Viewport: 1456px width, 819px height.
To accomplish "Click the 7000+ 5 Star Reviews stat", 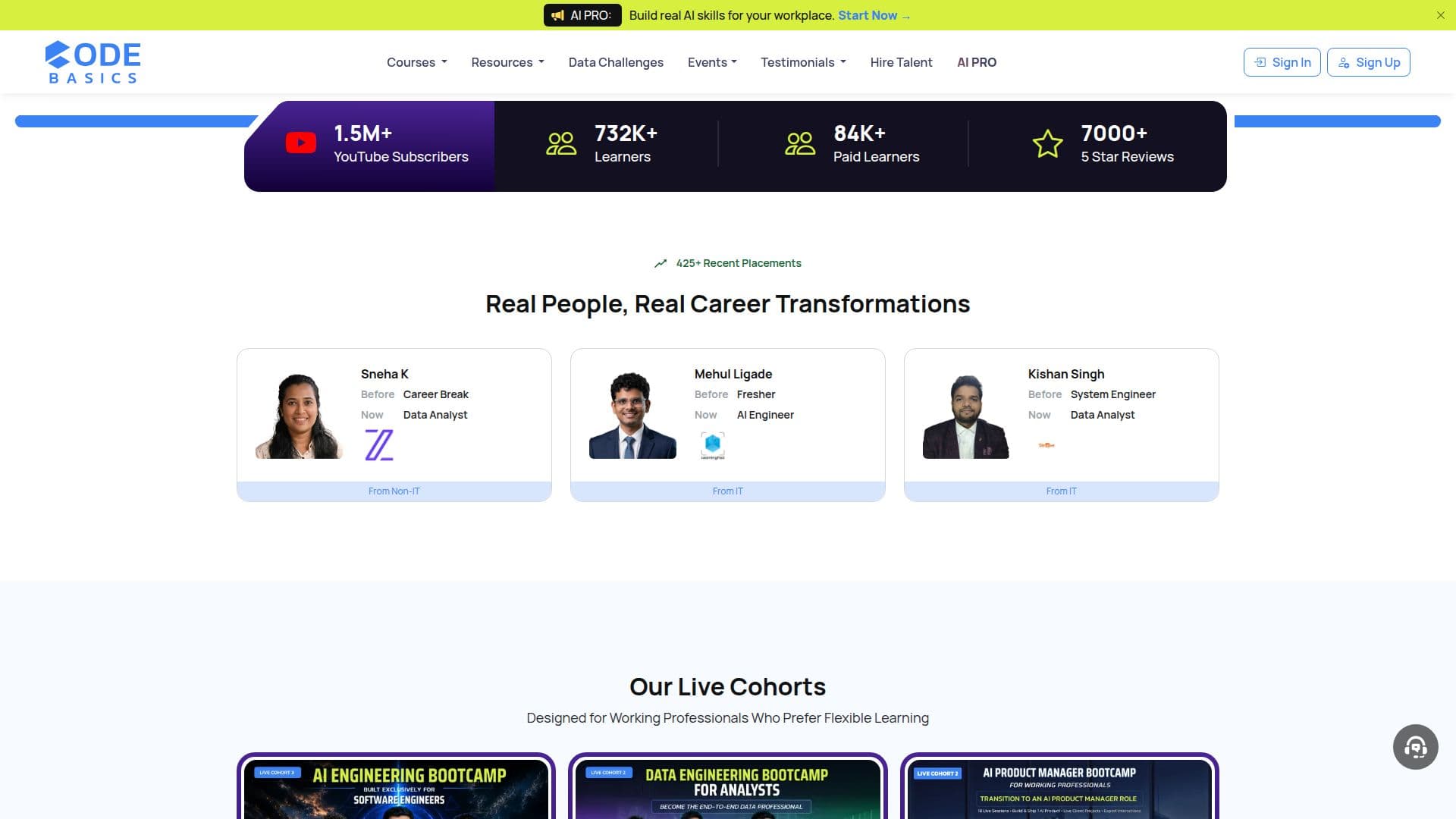I will point(1103,144).
